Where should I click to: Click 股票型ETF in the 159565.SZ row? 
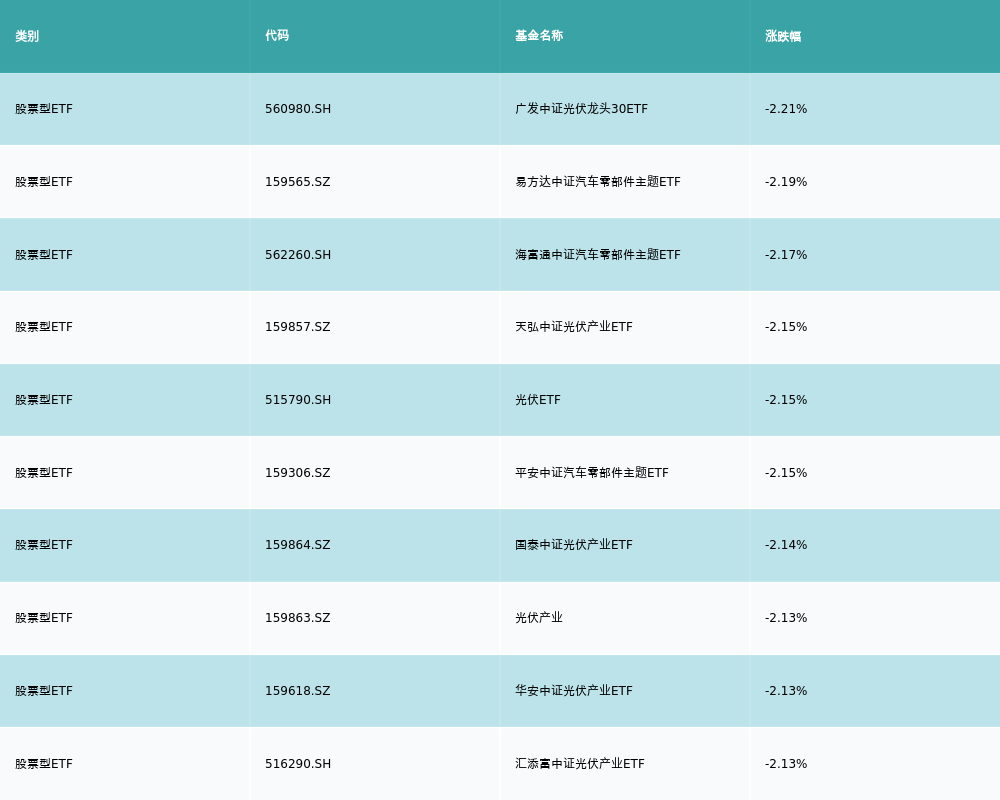(44, 182)
